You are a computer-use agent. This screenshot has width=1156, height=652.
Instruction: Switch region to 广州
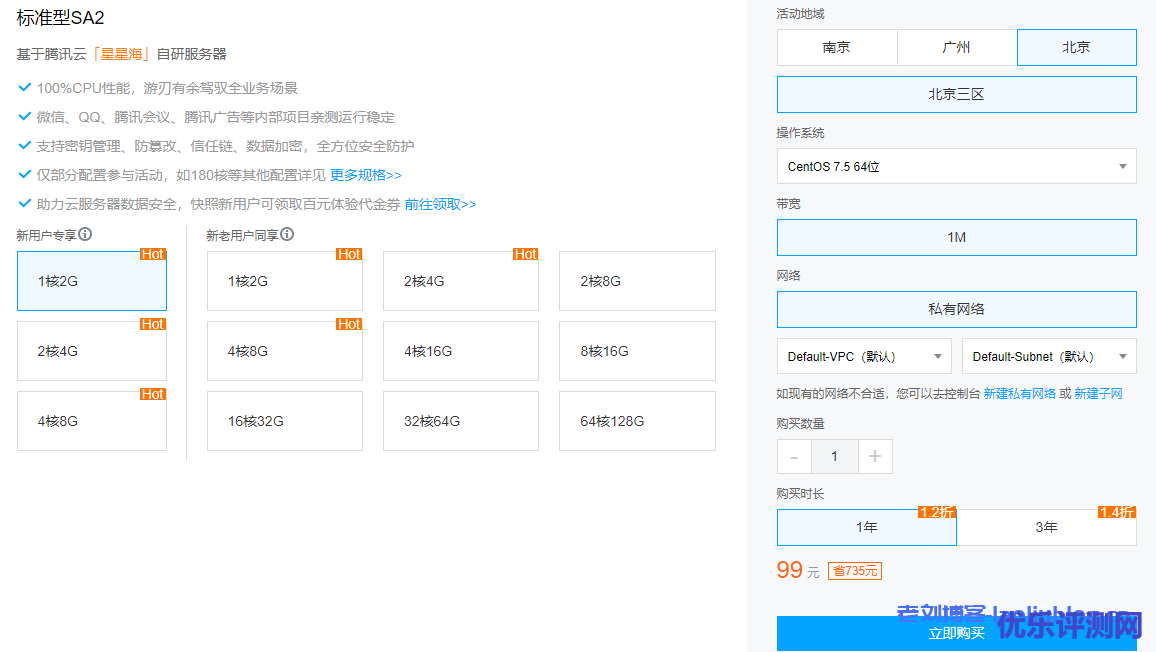coord(957,47)
